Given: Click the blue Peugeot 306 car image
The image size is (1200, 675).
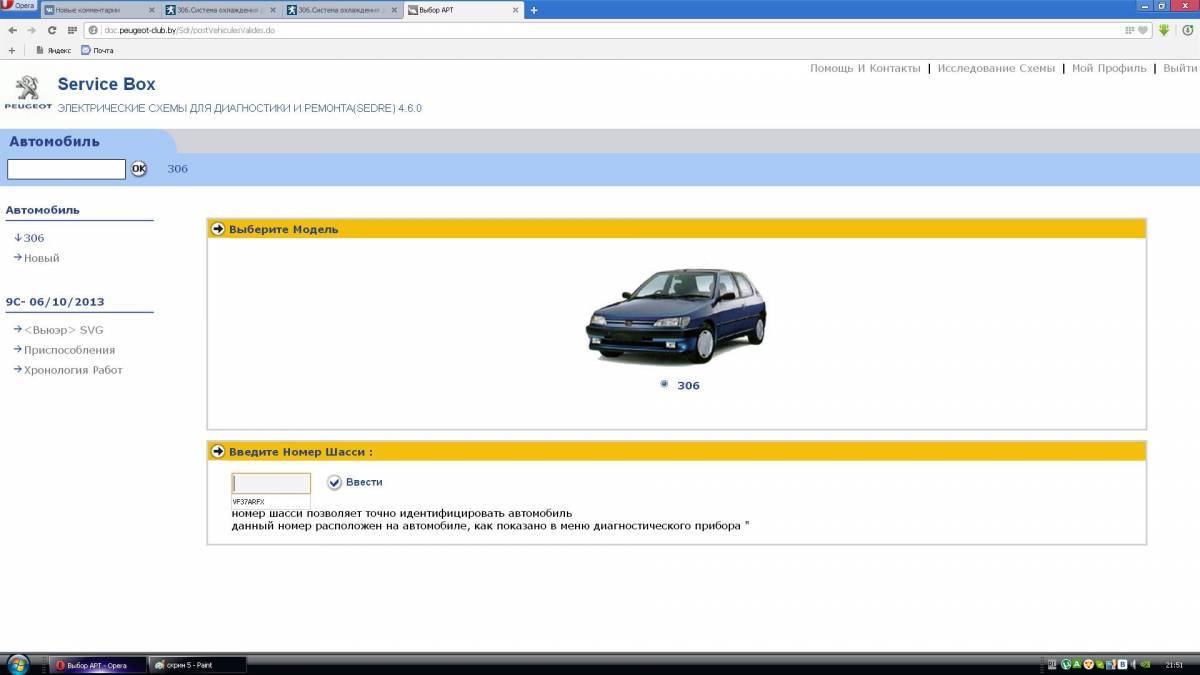Looking at the screenshot, I should coord(675,315).
